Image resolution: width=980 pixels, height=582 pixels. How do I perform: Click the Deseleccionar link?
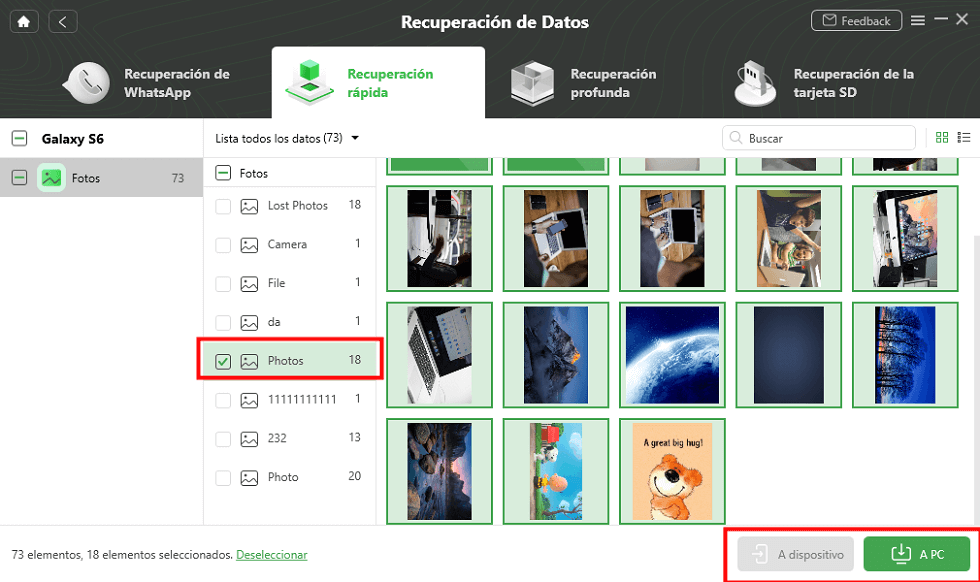pyautogui.click(x=271, y=554)
